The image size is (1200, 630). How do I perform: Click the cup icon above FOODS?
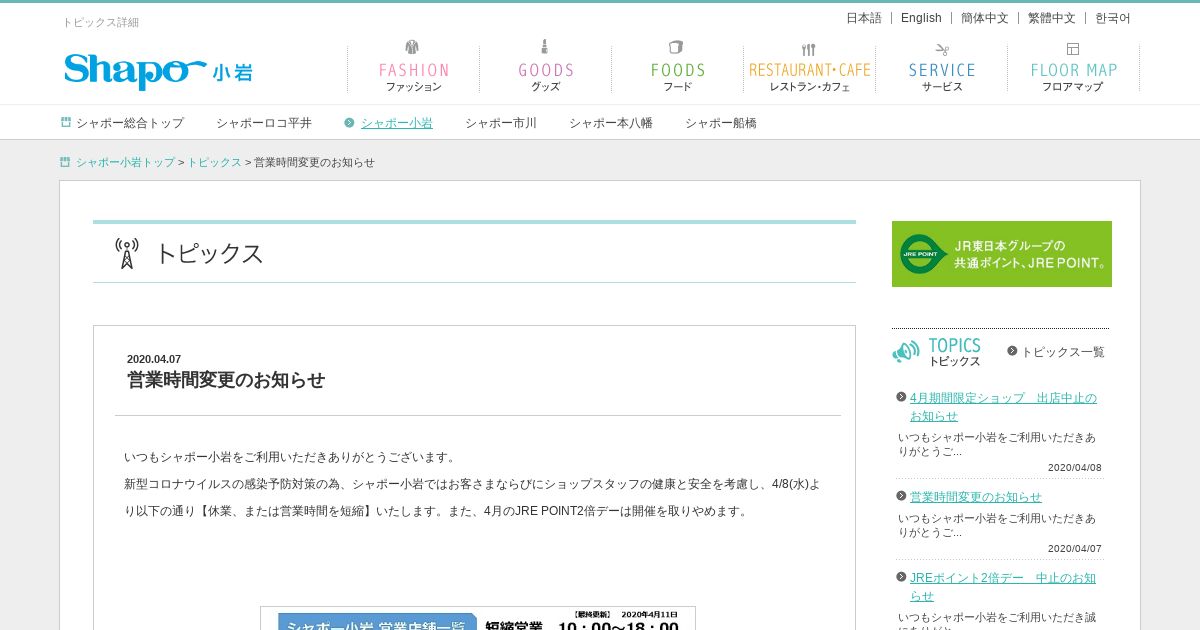[677, 47]
